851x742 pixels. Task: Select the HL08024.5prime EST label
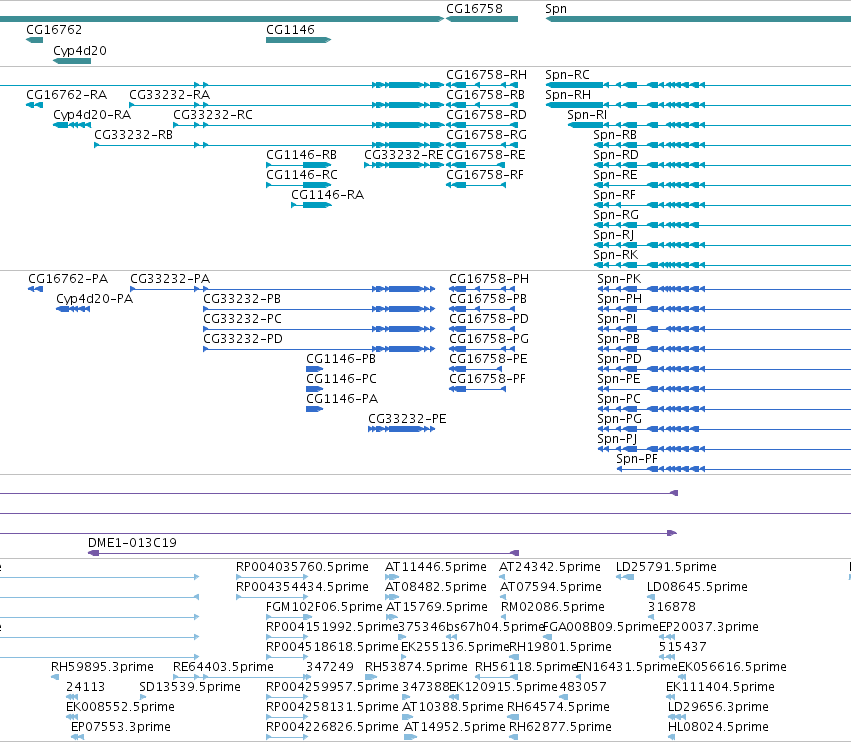coord(718,726)
